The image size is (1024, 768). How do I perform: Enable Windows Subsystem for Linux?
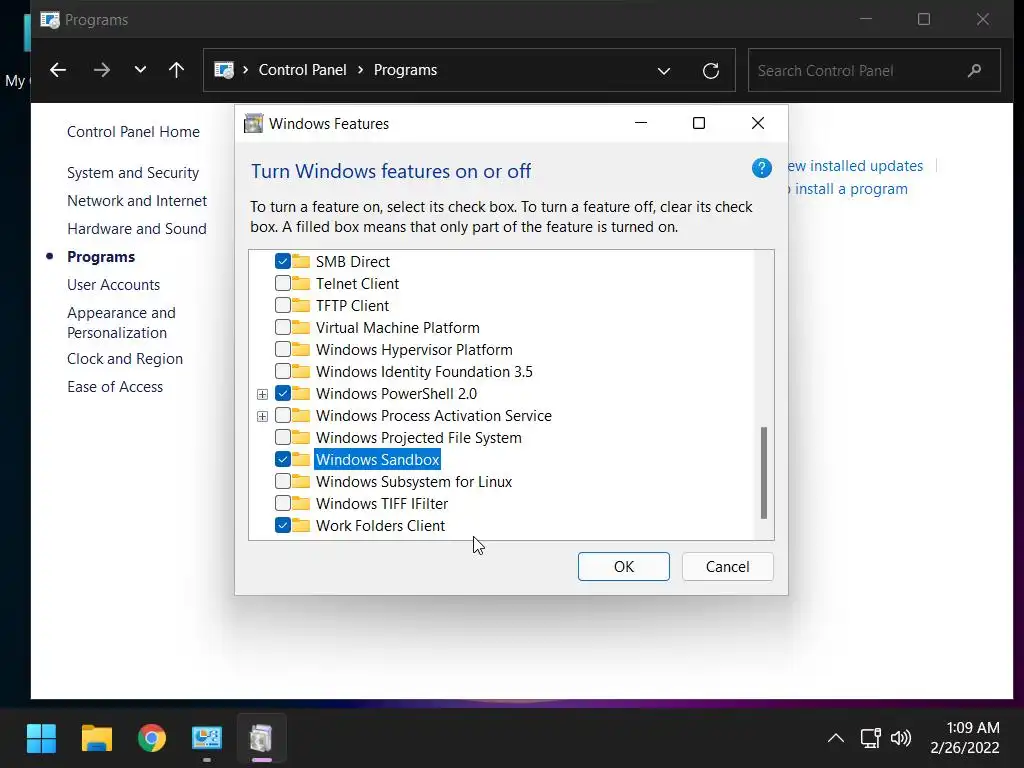[x=283, y=481]
